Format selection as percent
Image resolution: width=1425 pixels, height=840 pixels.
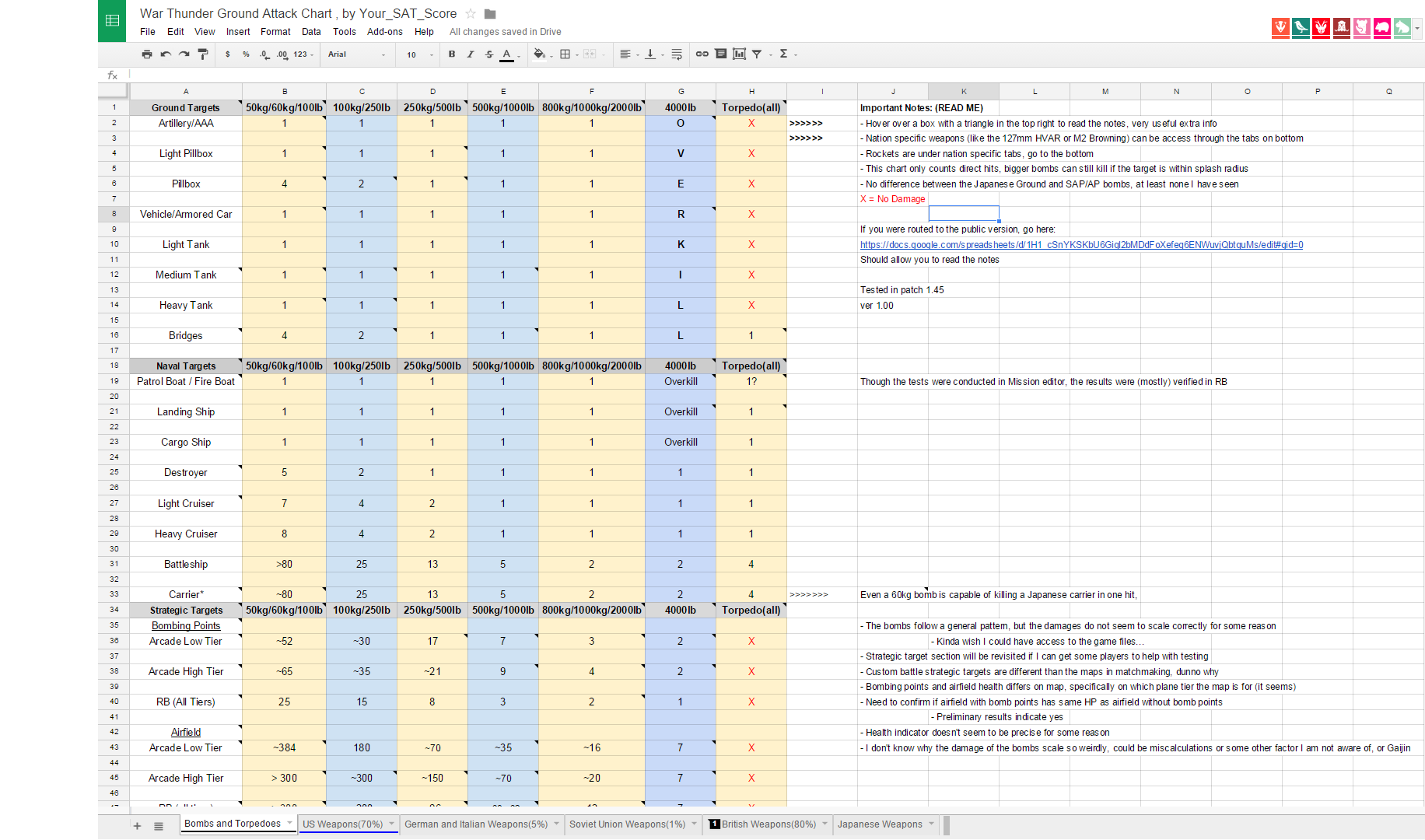pos(246,54)
